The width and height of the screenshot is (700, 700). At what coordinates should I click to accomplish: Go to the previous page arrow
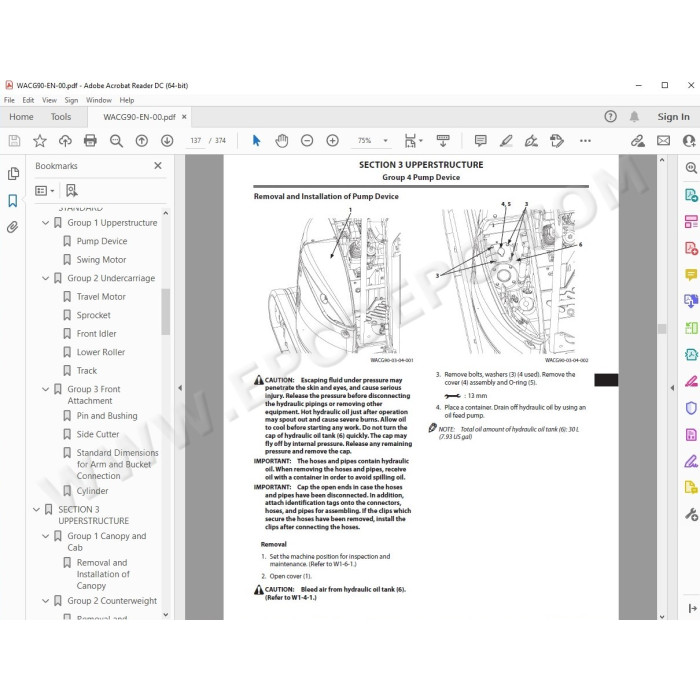pos(142,141)
